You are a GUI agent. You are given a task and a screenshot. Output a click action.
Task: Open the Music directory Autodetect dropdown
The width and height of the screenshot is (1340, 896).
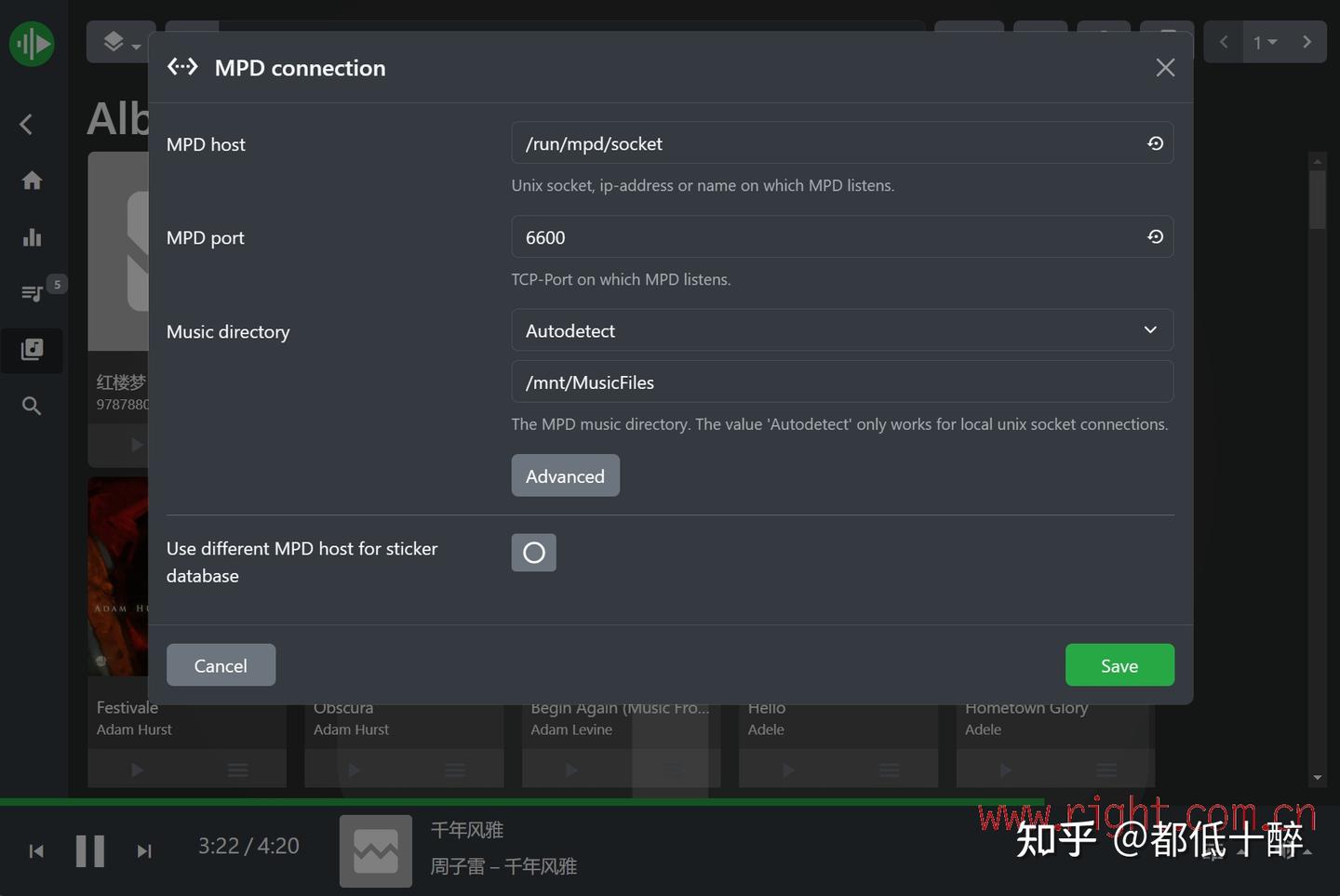click(x=842, y=330)
